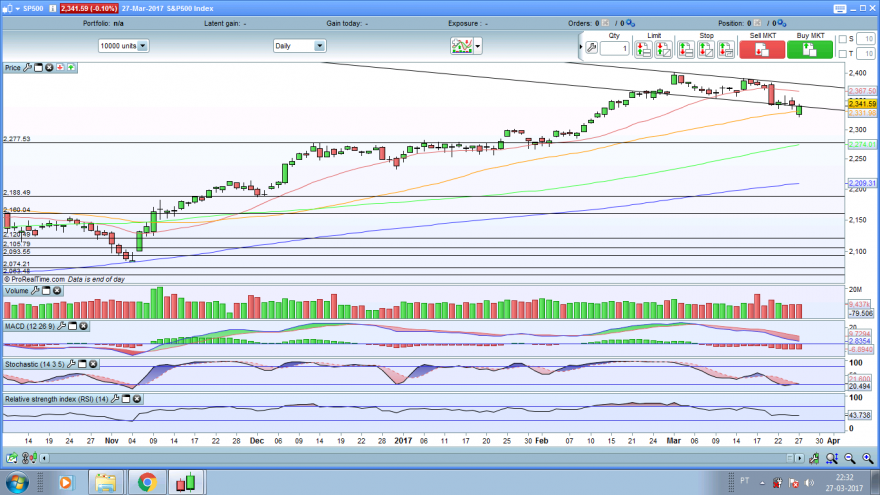Click the Qty input field
The image size is (880, 495).
[615, 49]
